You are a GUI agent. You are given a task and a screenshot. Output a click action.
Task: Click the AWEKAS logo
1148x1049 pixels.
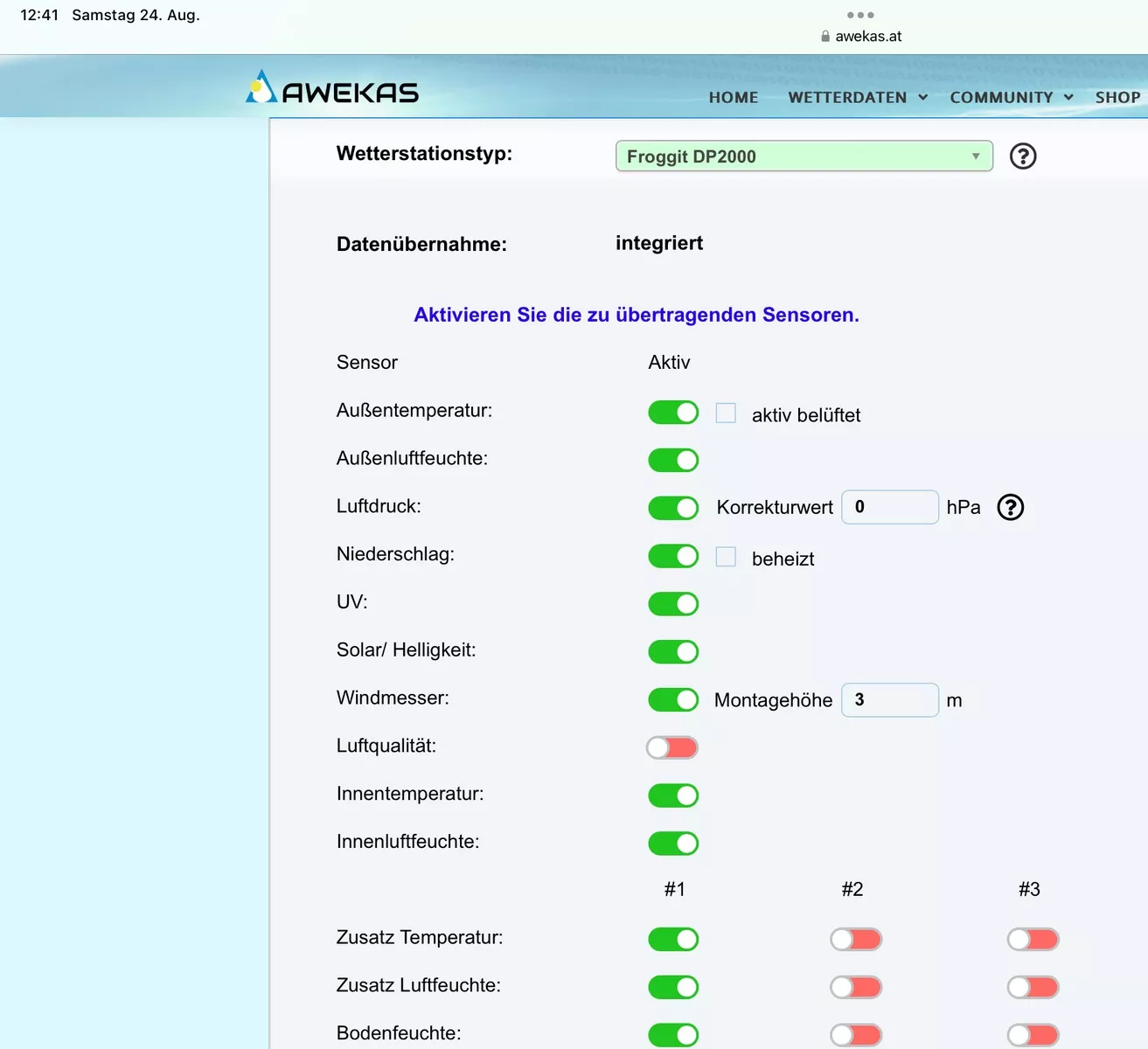click(x=332, y=88)
